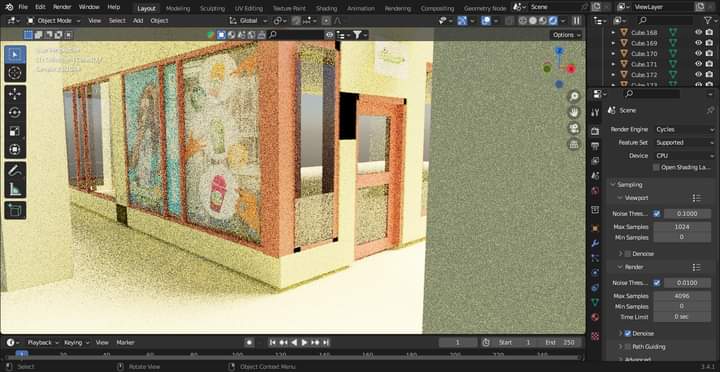Enable the Path Guiding checkbox
The image size is (720, 372).
[628, 347]
